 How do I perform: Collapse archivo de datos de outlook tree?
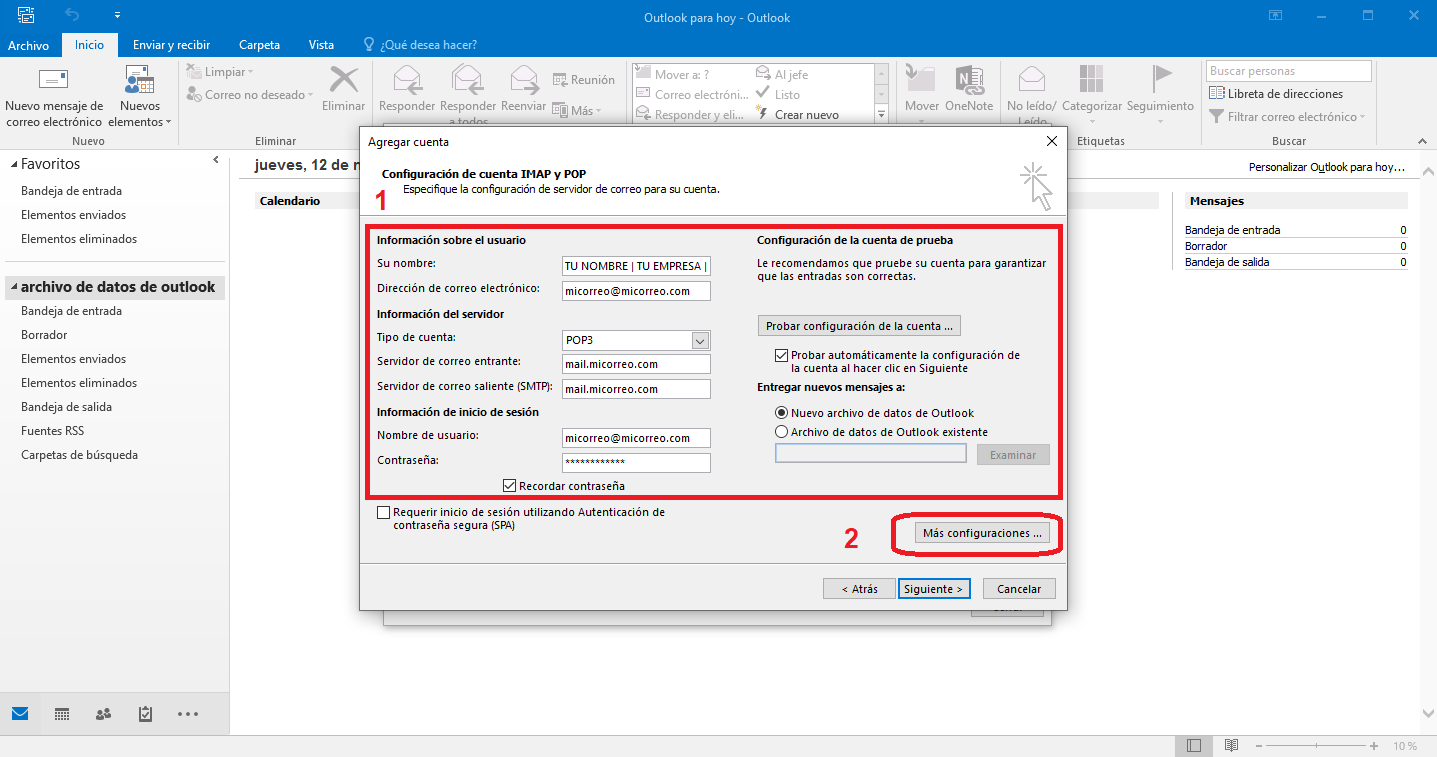point(14,287)
